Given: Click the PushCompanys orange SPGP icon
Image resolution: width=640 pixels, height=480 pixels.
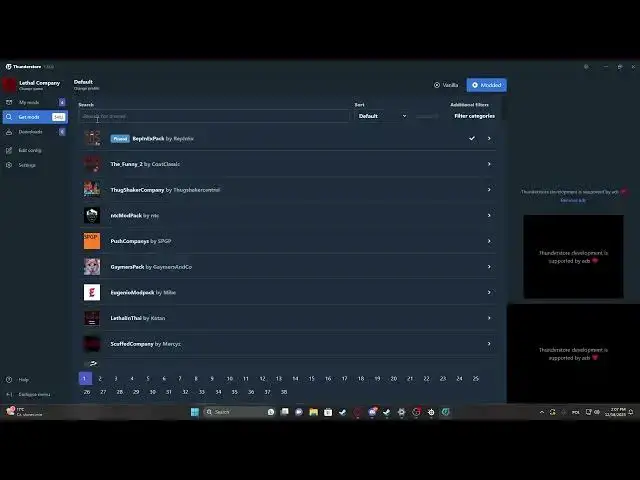Looking at the screenshot, I should (x=92, y=241).
